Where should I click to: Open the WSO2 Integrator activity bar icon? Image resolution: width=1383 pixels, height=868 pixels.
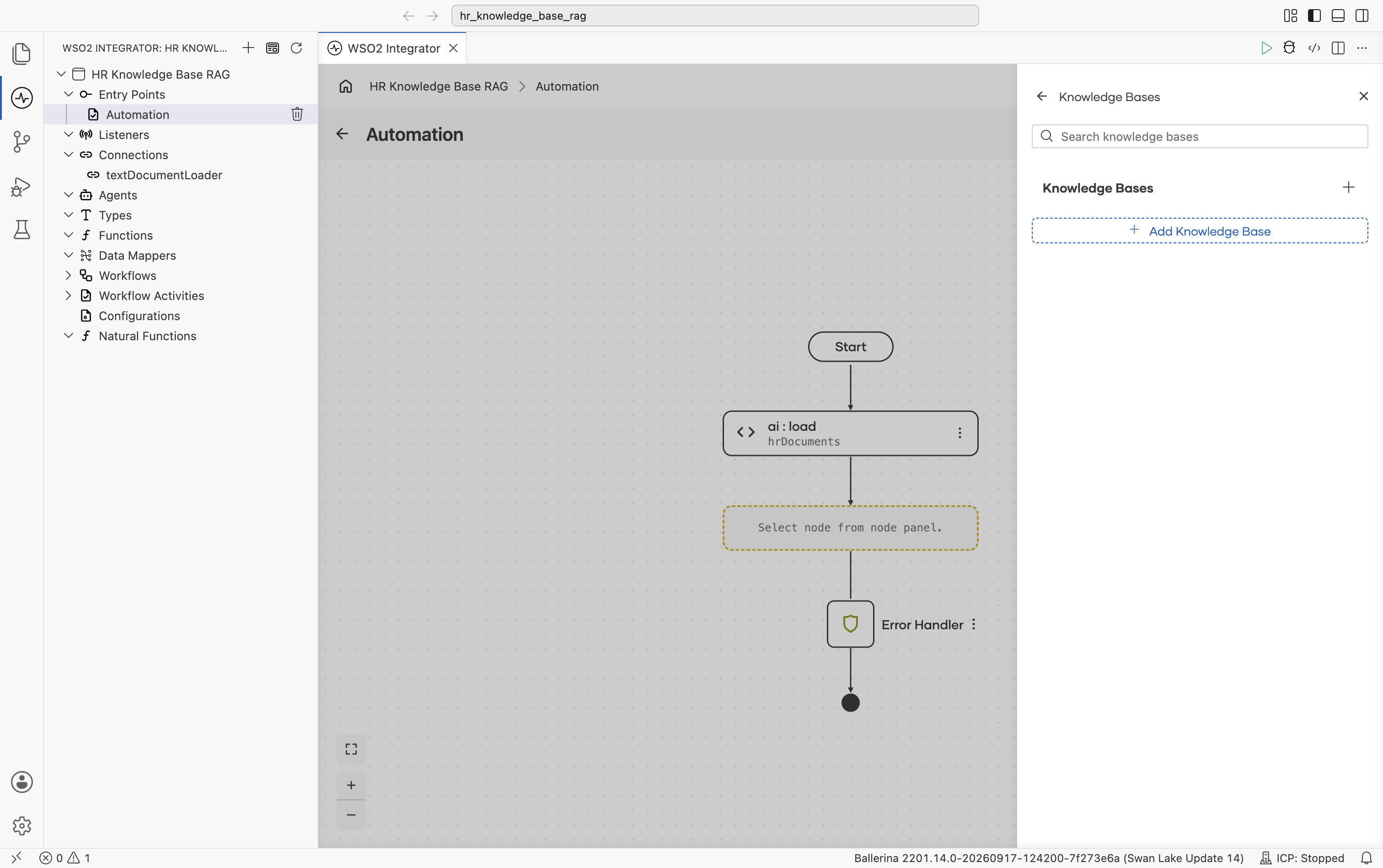22,97
